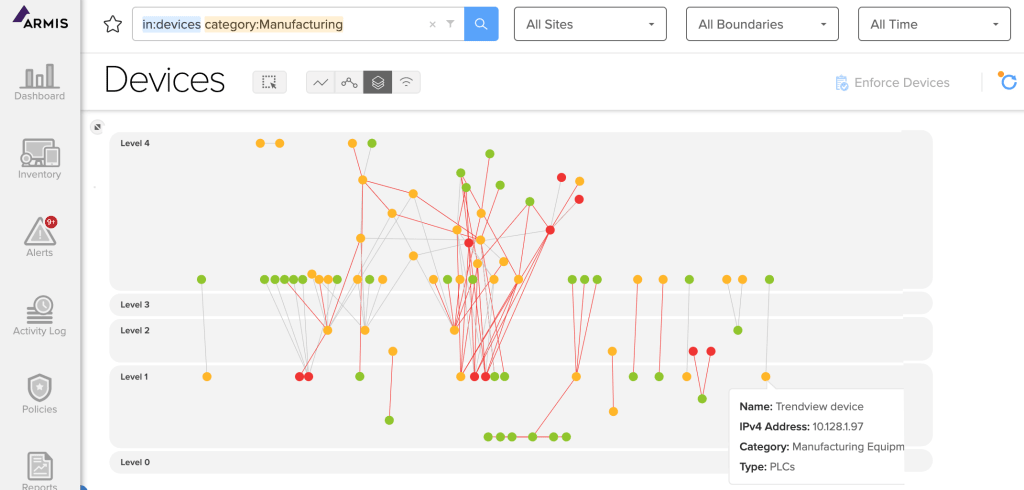Open the Policies sidebar section
The height and width of the screenshot is (490, 1024).
tap(40, 395)
